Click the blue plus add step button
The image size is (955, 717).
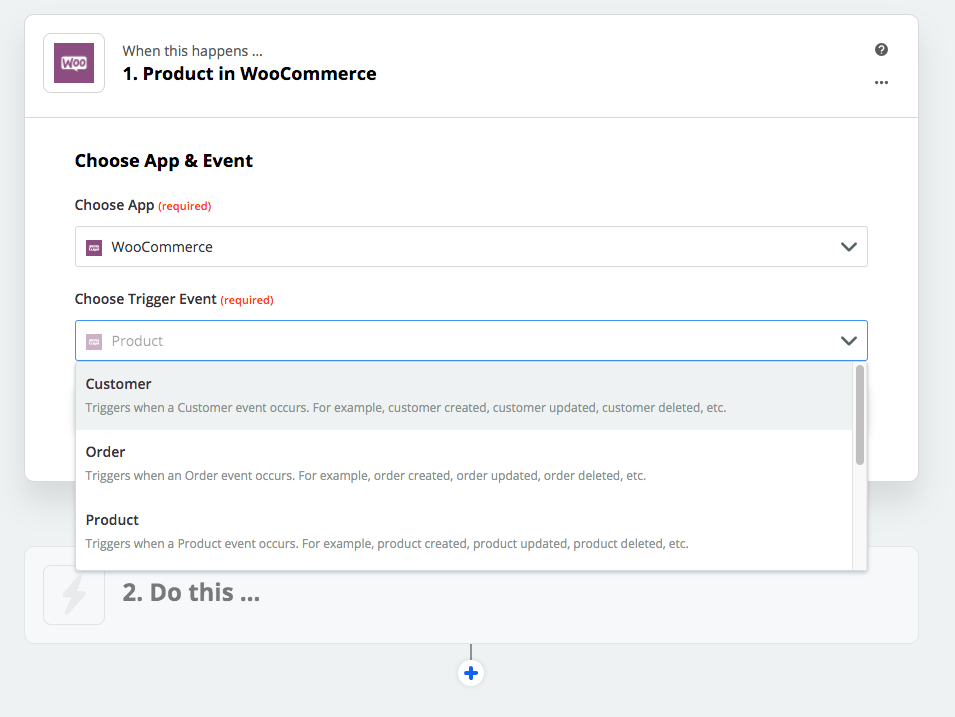[x=471, y=673]
